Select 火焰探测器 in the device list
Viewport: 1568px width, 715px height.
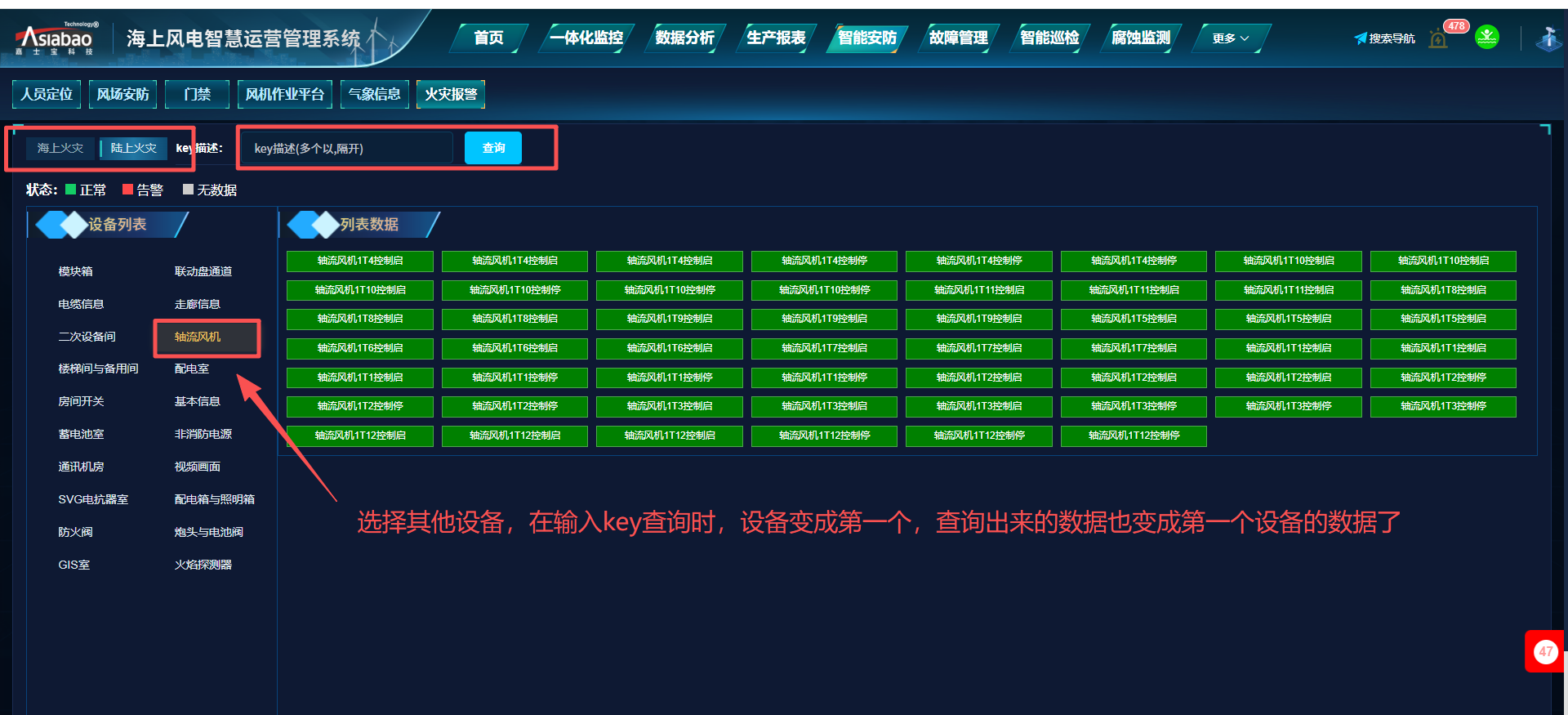[x=203, y=565]
